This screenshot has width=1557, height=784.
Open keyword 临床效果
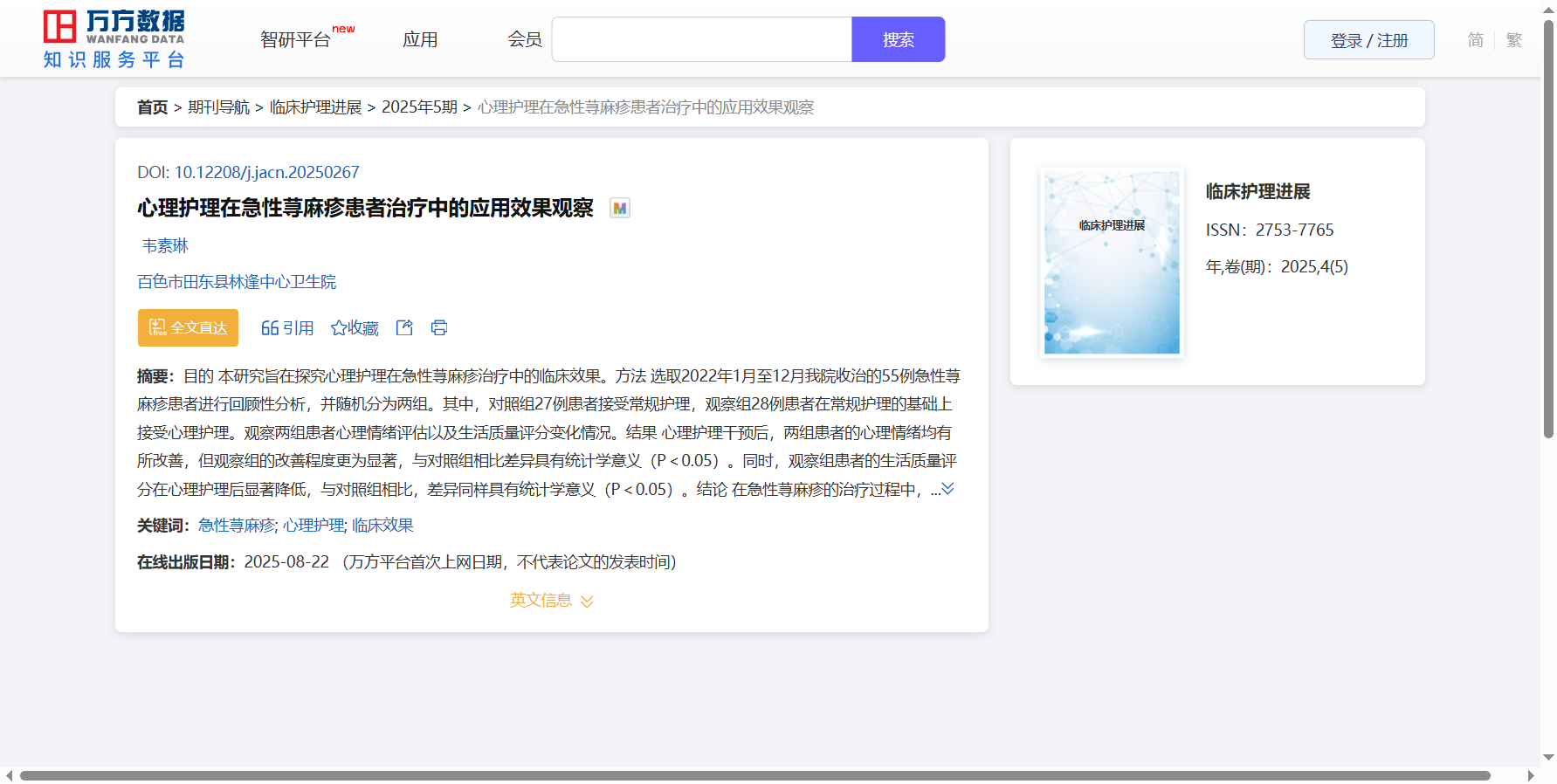click(x=382, y=526)
